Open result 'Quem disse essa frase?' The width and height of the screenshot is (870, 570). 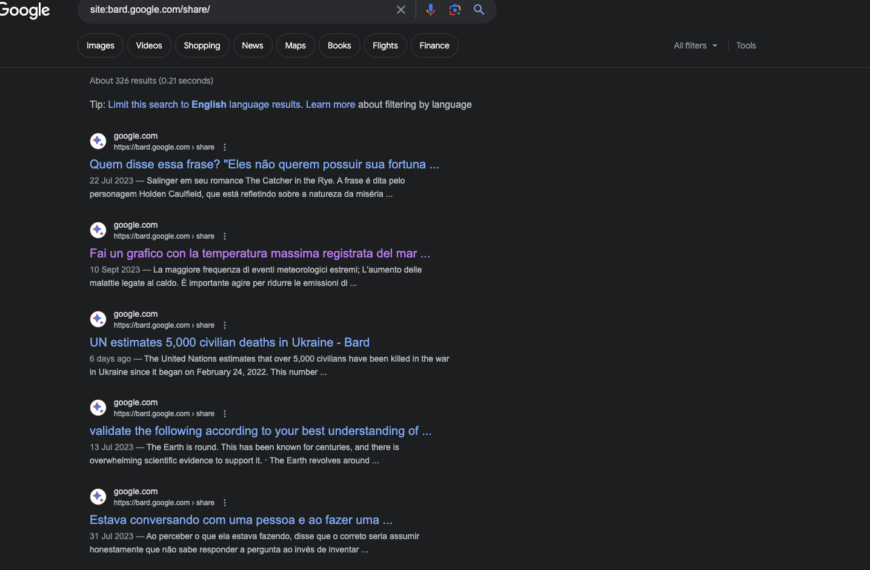coord(264,164)
